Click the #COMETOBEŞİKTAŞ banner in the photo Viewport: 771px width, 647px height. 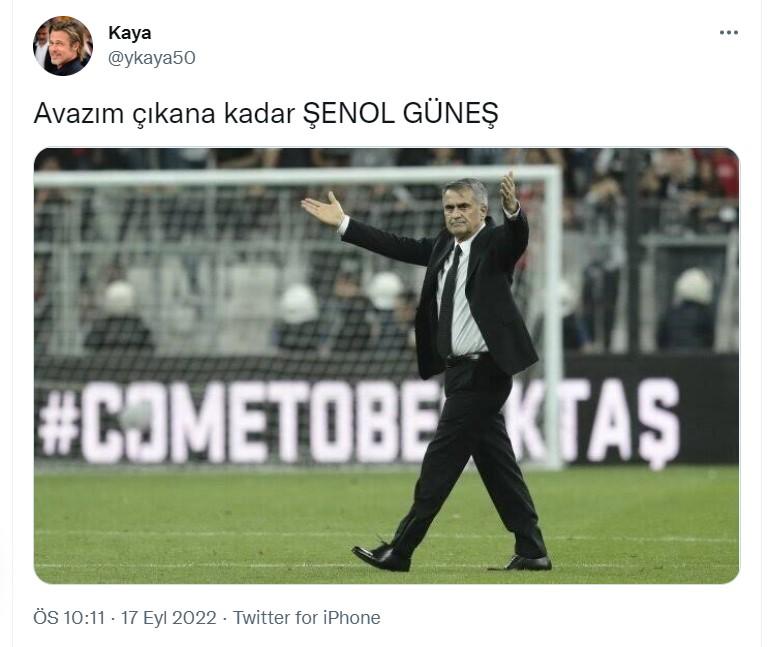point(359,423)
